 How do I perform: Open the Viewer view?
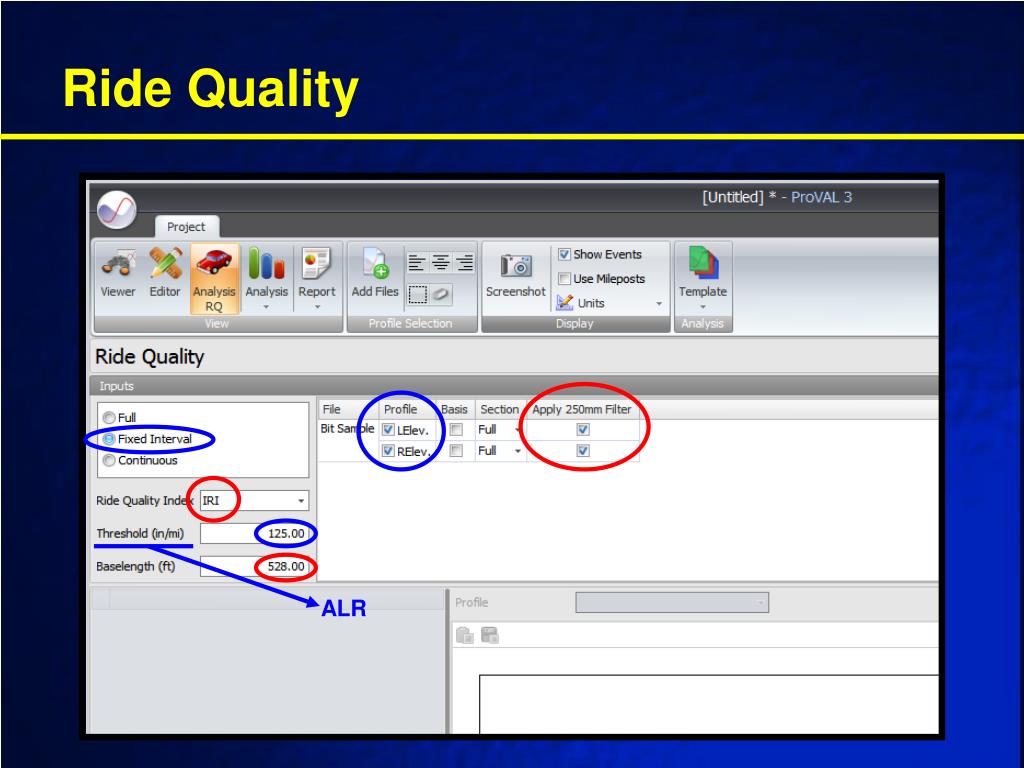pos(118,273)
